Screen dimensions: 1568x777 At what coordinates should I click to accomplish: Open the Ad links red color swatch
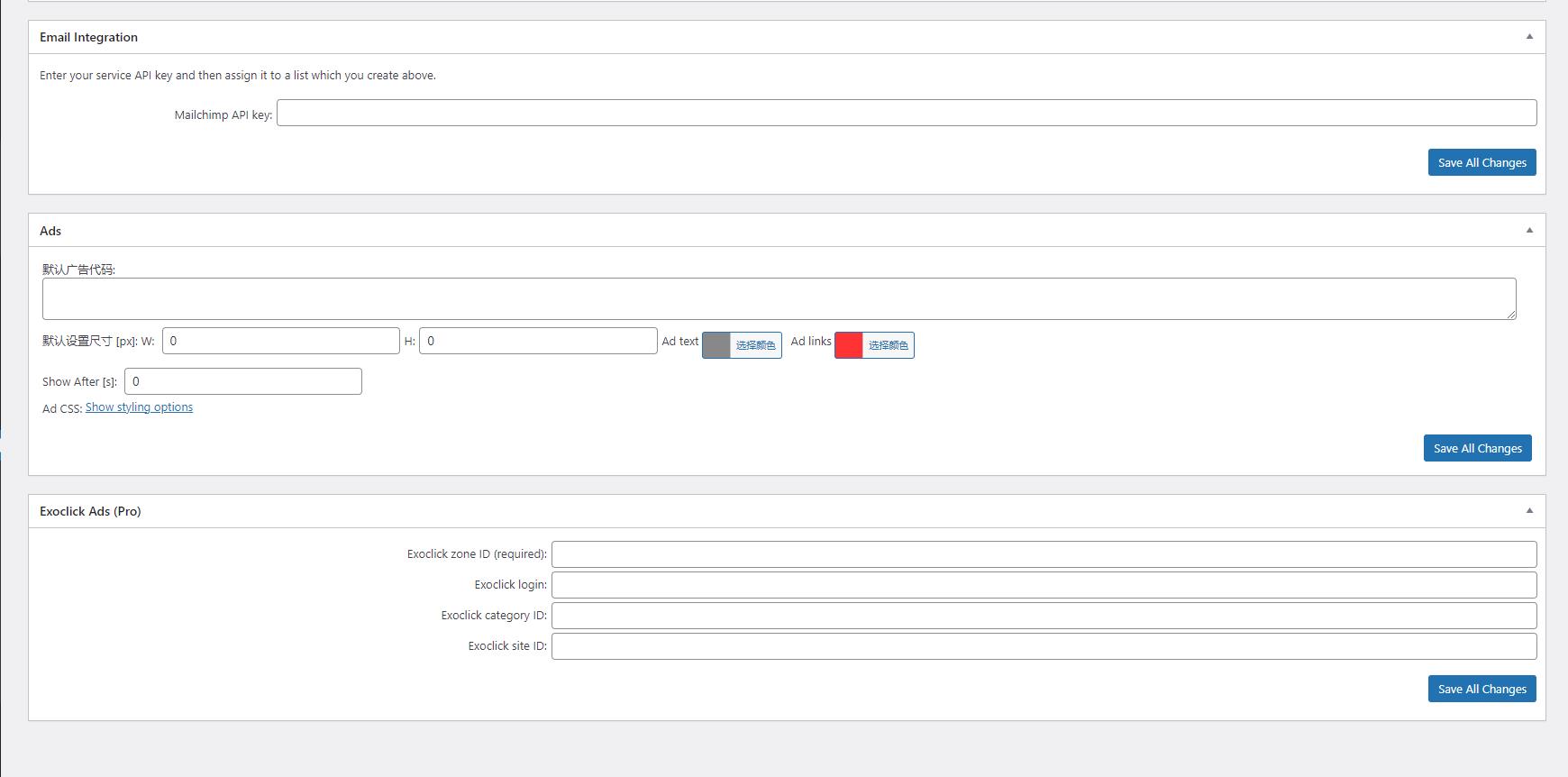(849, 345)
